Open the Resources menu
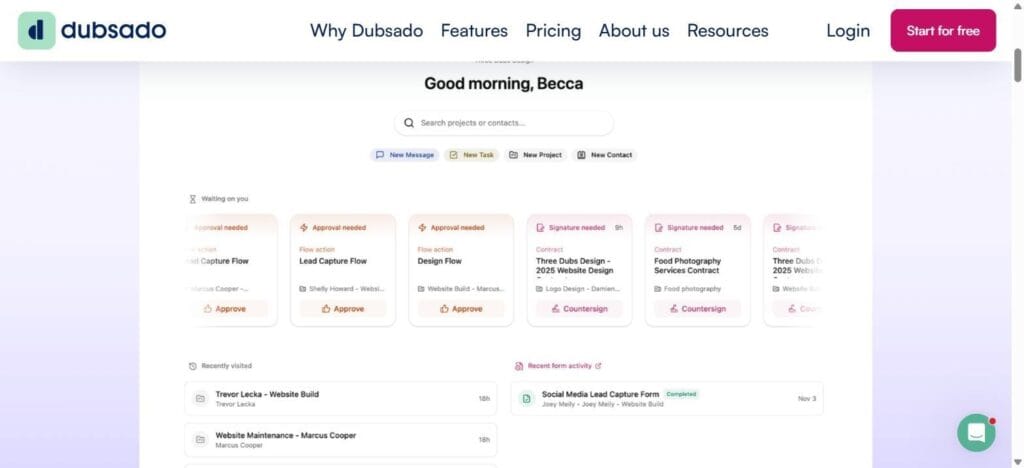The width and height of the screenshot is (1024, 468). pyautogui.click(x=728, y=31)
